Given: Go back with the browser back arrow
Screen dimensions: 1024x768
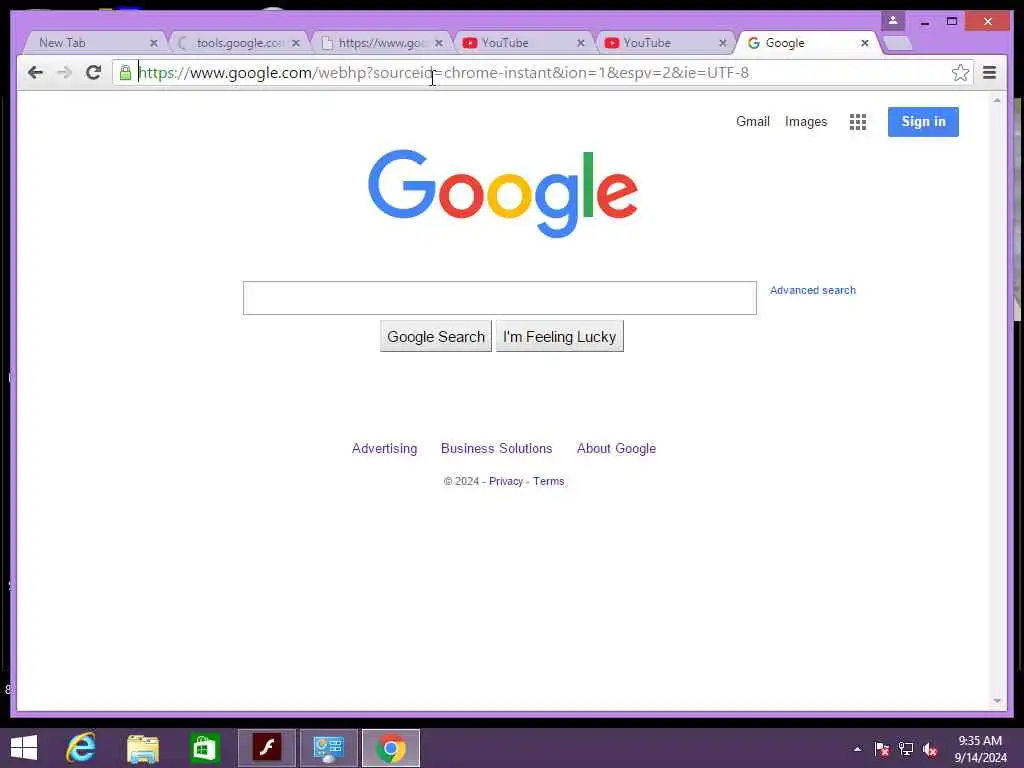Looking at the screenshot, I should point(35,72).
